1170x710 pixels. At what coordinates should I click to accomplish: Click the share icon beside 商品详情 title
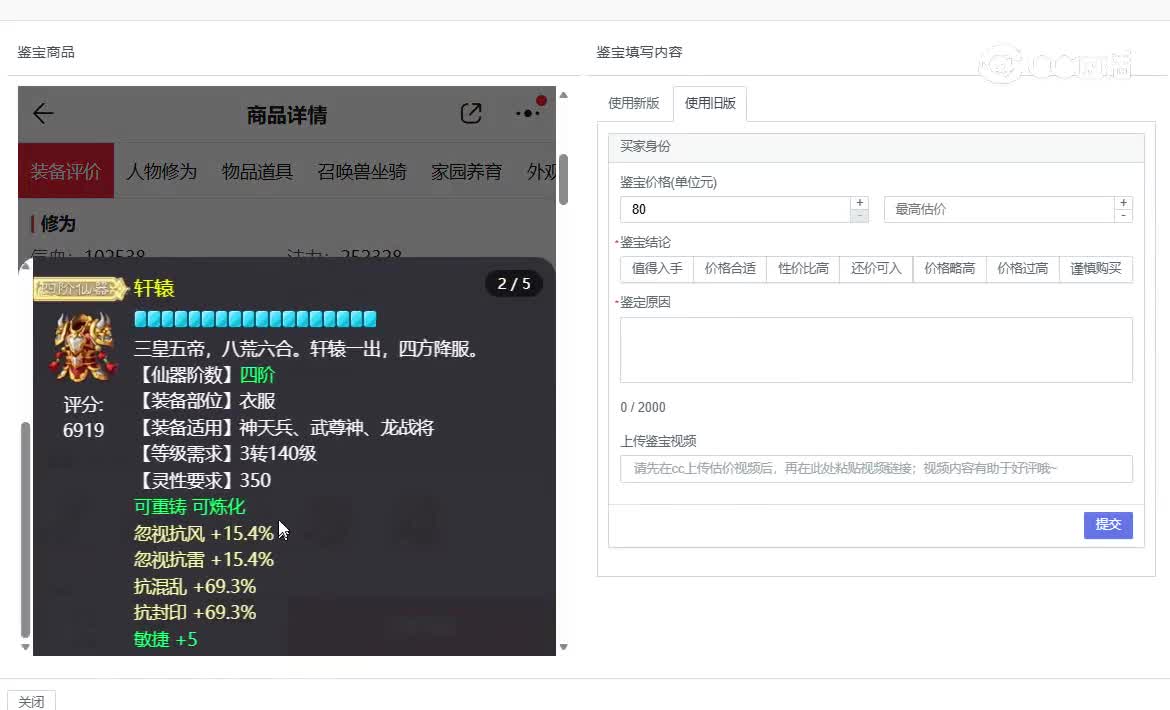tap(471, 114)
